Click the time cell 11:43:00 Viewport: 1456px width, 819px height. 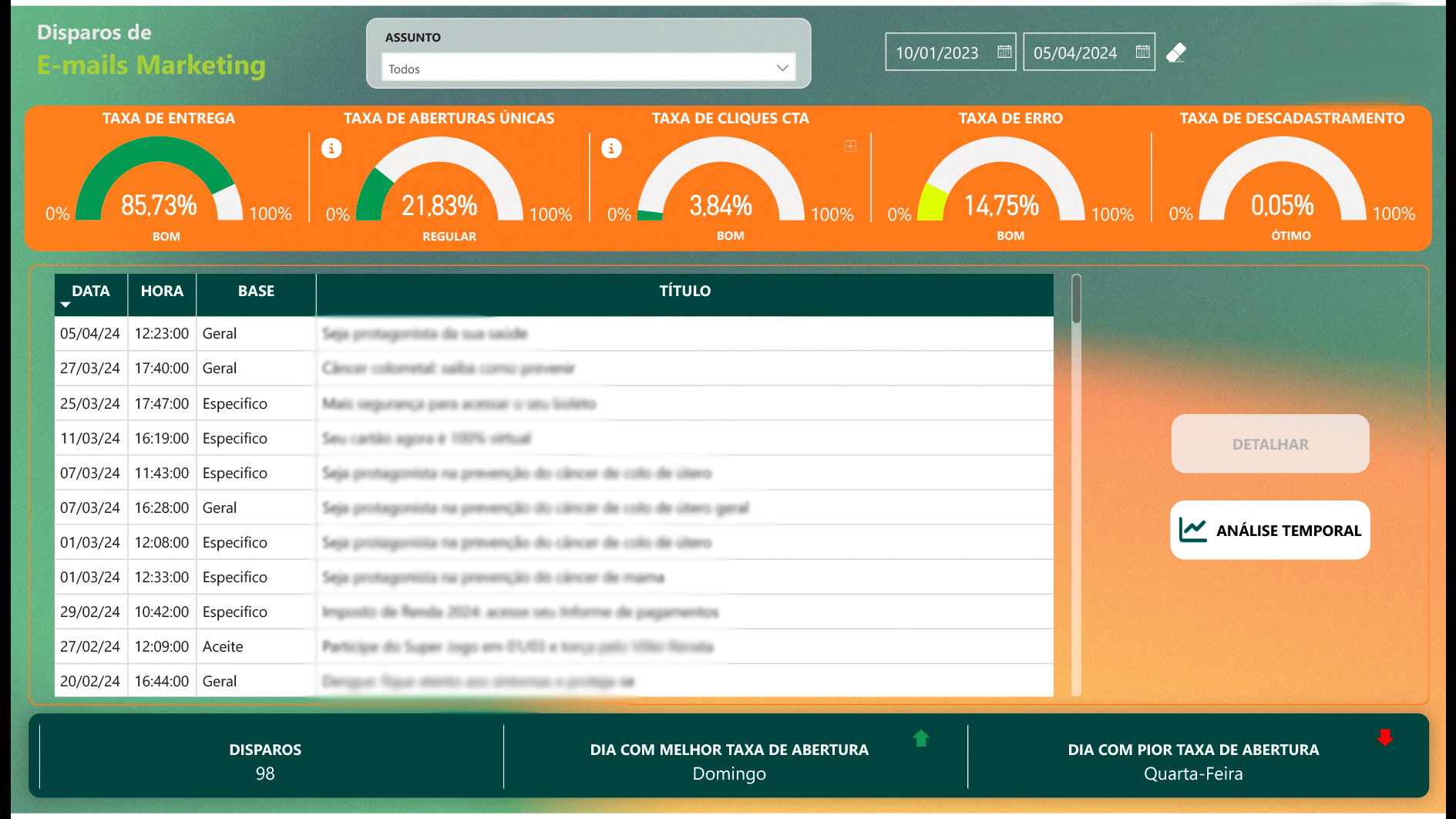click(162, 473)
